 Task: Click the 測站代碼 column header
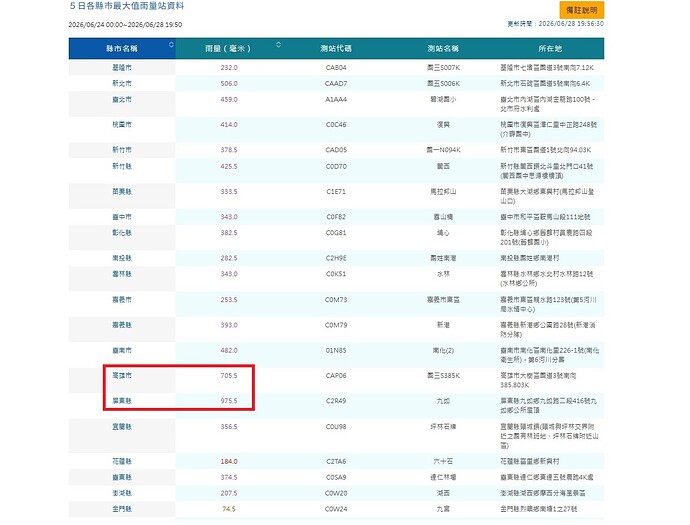pyautogui.click(x=336, y=48)
